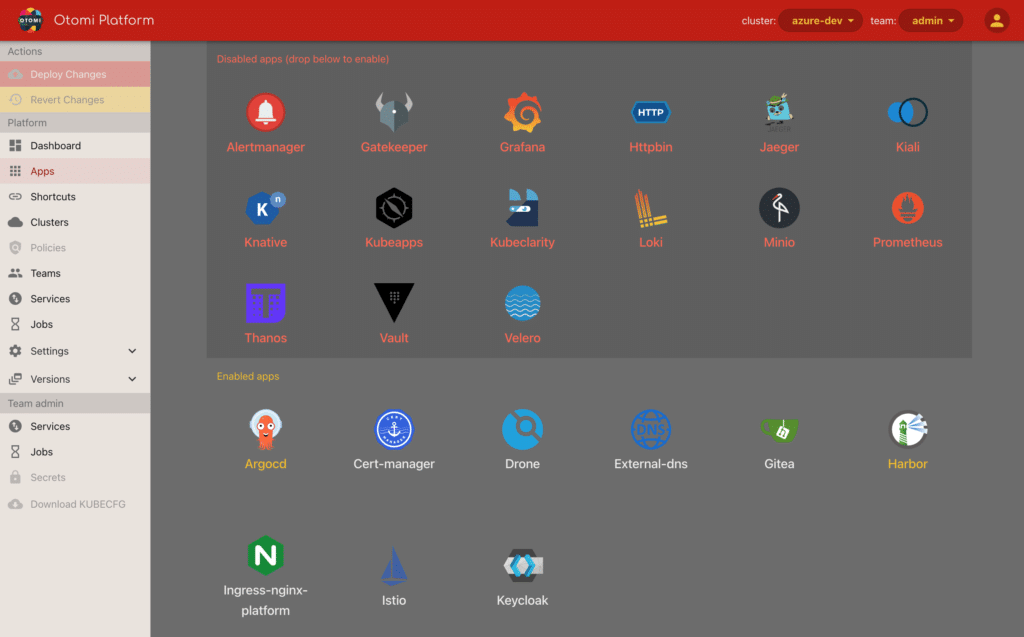This screenshot has width=1024, height=637.
Task: Open the Httpbin app icon
Action: pyautogui.click(x=650, y=112)
